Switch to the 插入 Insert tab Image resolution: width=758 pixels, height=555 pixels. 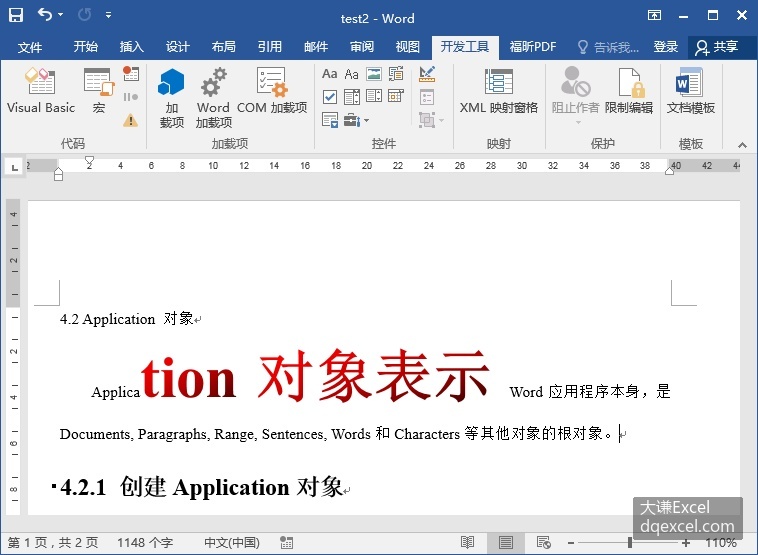(131, 47)
